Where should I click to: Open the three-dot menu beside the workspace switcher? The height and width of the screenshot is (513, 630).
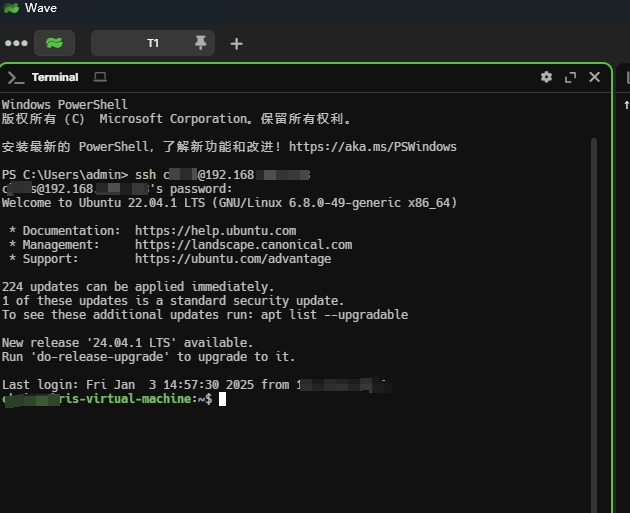click(x=16, y=43)
